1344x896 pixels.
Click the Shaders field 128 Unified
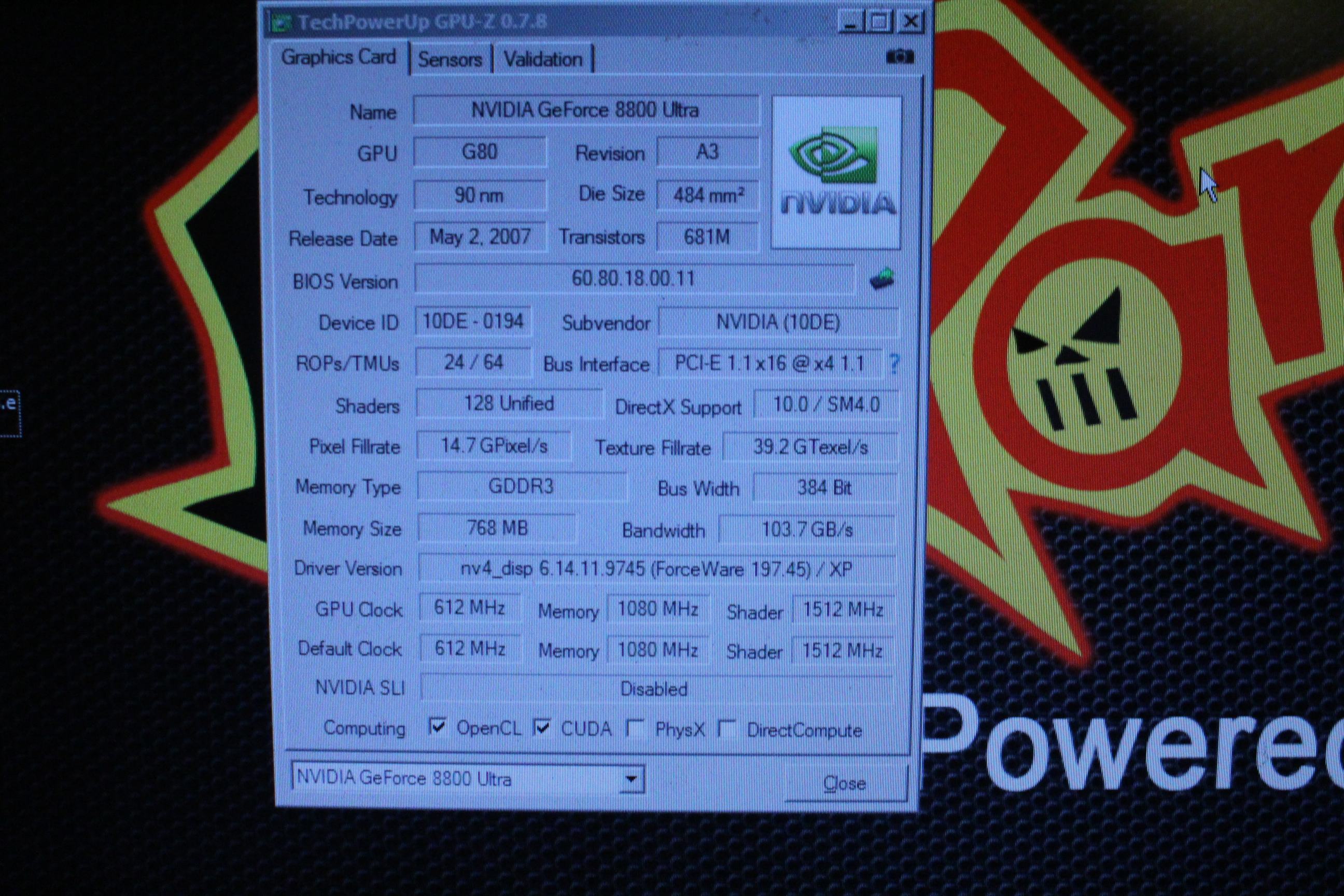click(x=509, y=403)
